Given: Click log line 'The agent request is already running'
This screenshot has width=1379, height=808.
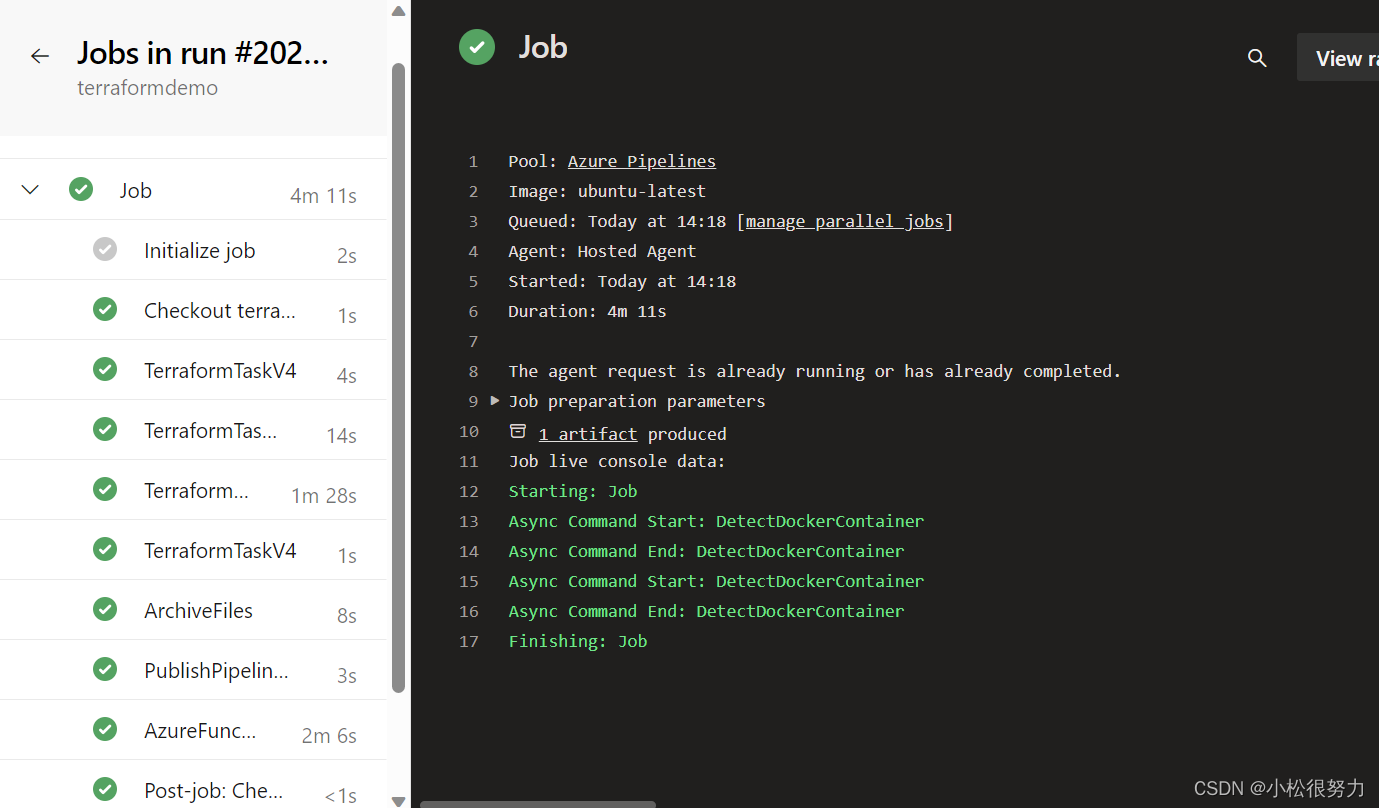Looking at the screenshot, I should click(x=815, y=371).
